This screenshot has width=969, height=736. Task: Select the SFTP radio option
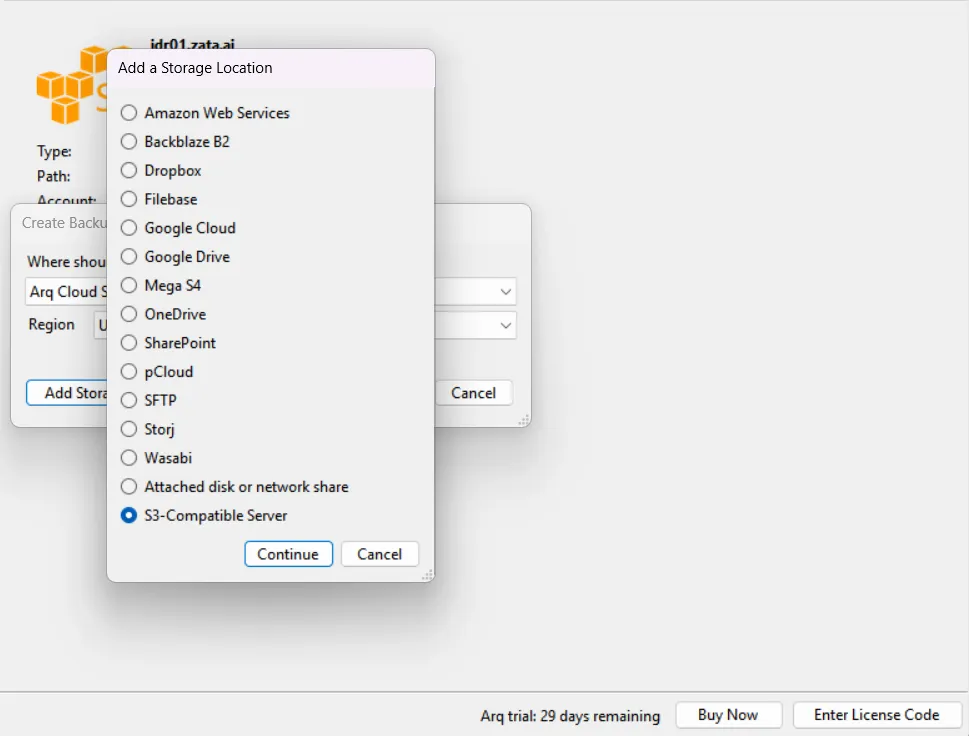[x=129, y=400]
